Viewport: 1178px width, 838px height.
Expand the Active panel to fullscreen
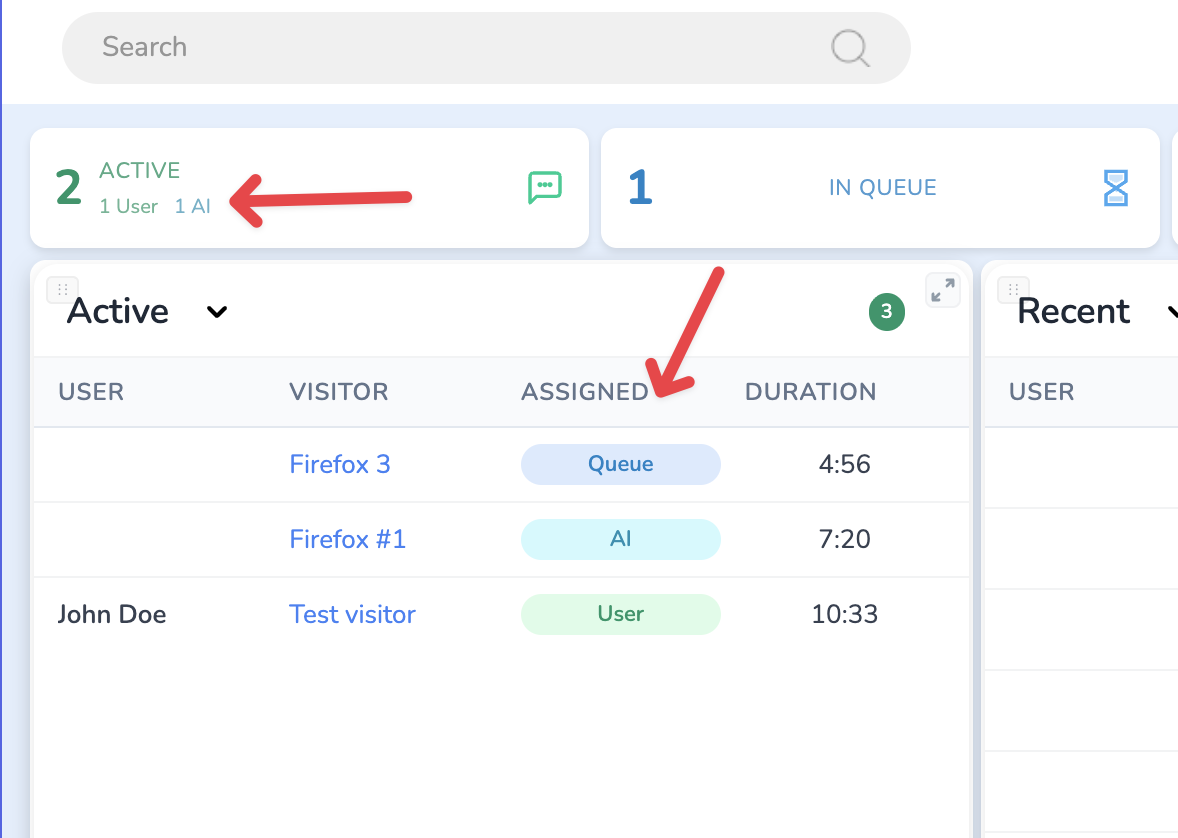click(942, 290)
